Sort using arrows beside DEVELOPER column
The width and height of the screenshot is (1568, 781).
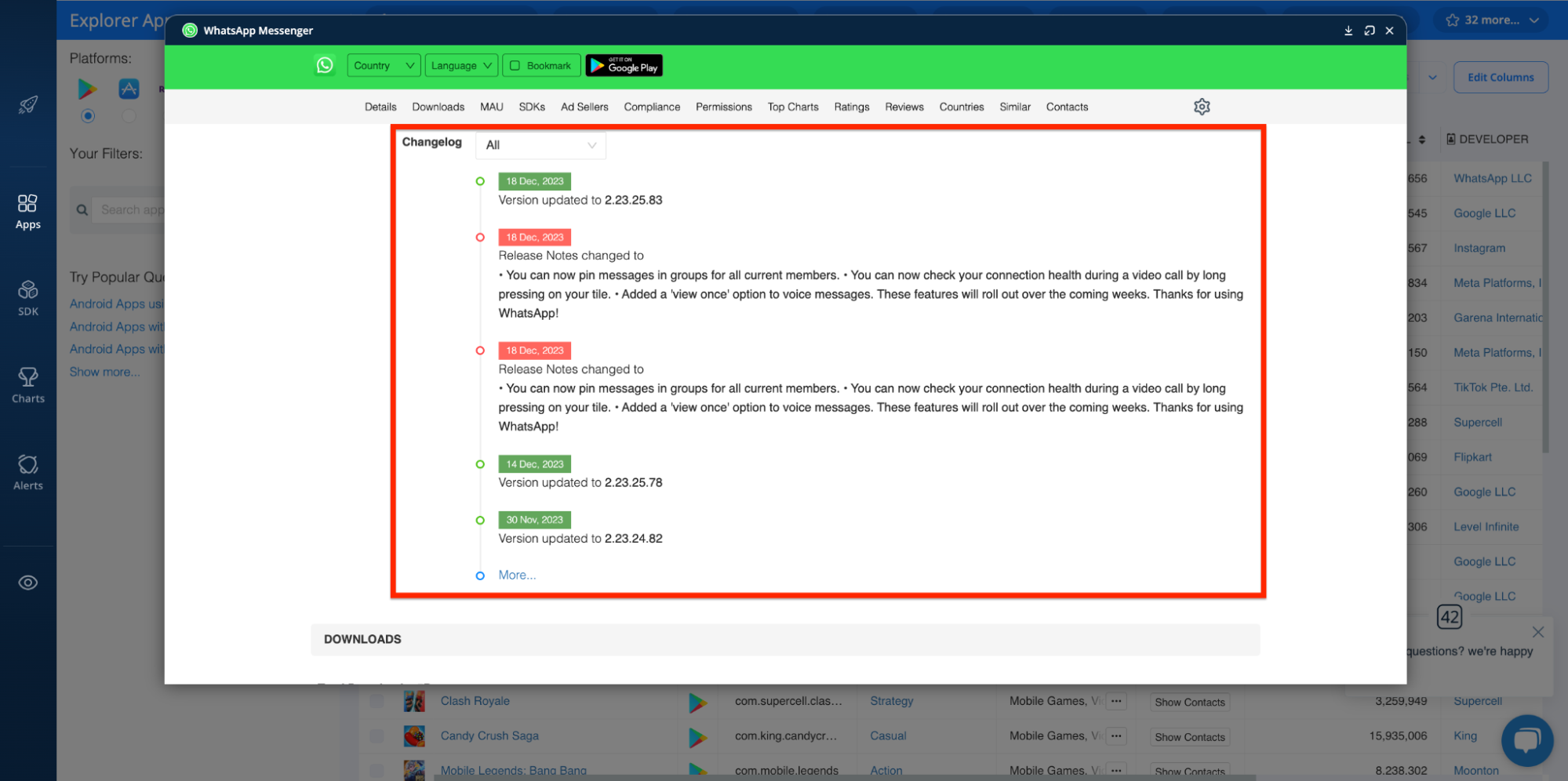pyautogui.click(x=1422, y=140)
